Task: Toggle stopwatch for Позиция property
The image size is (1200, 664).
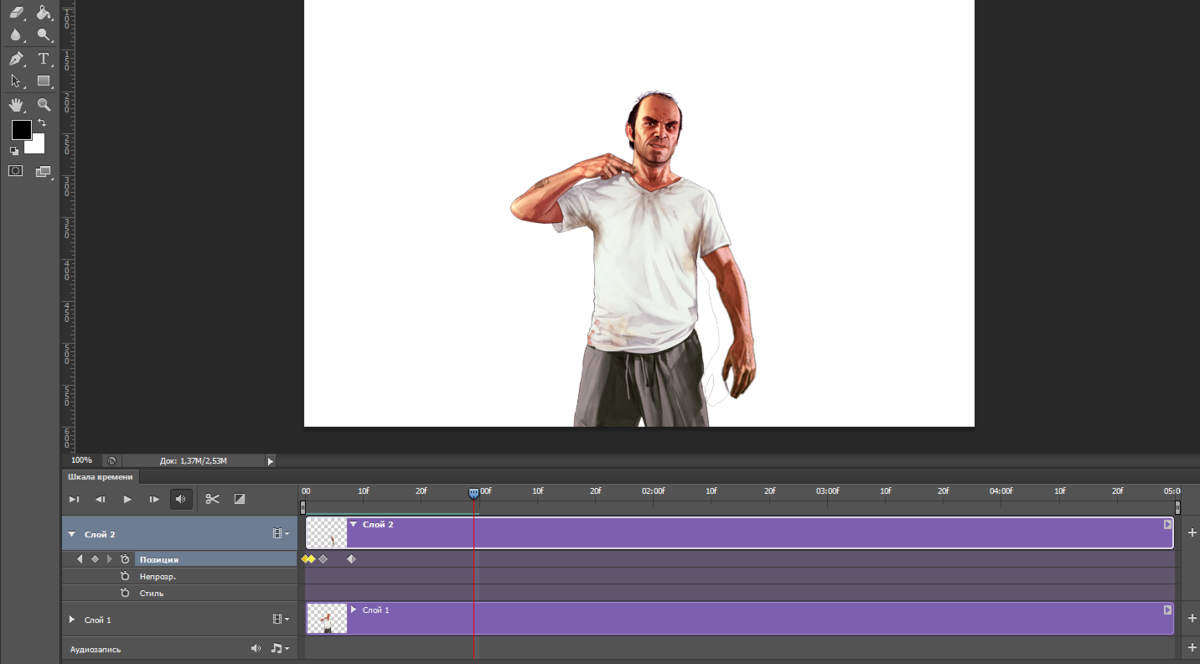Action: tap(125, 559)
